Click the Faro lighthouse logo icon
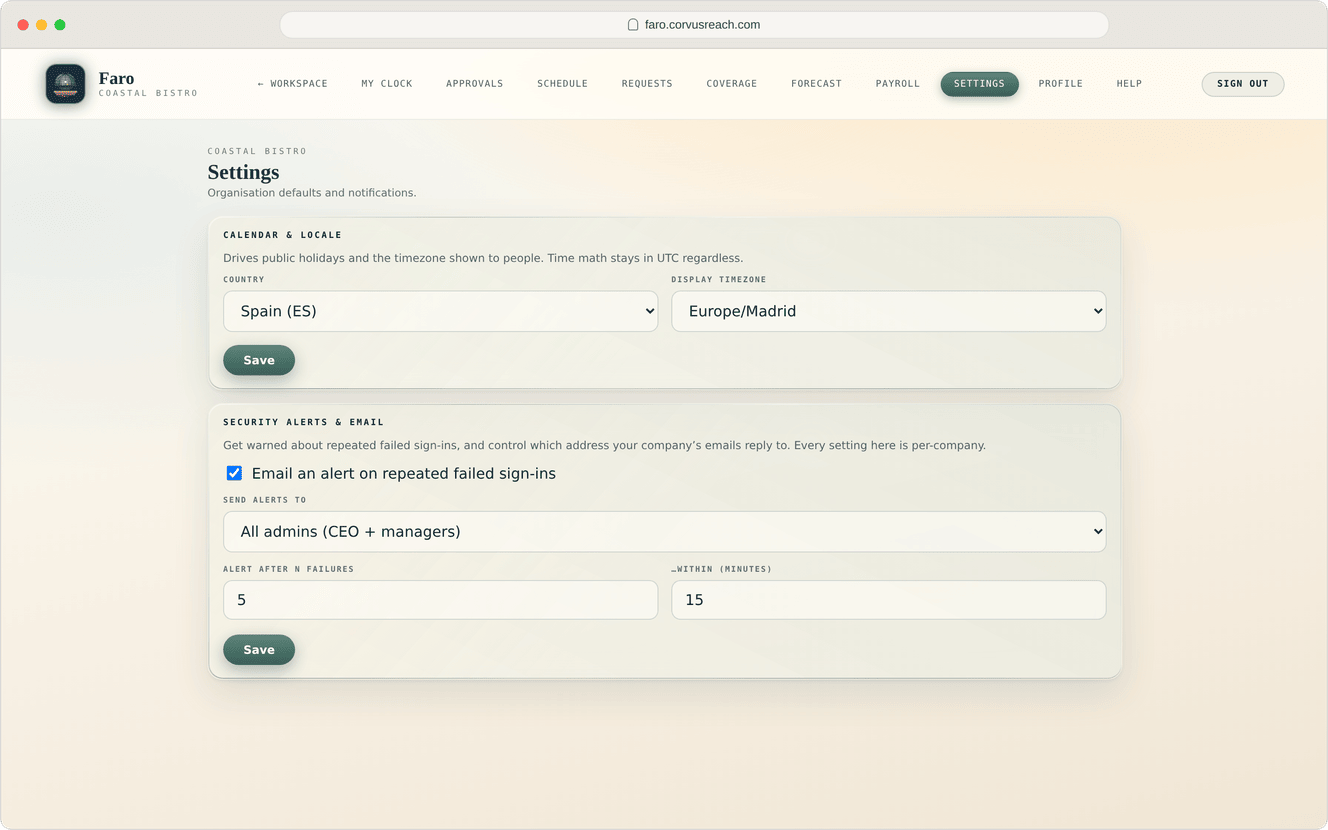 [65, 84]
